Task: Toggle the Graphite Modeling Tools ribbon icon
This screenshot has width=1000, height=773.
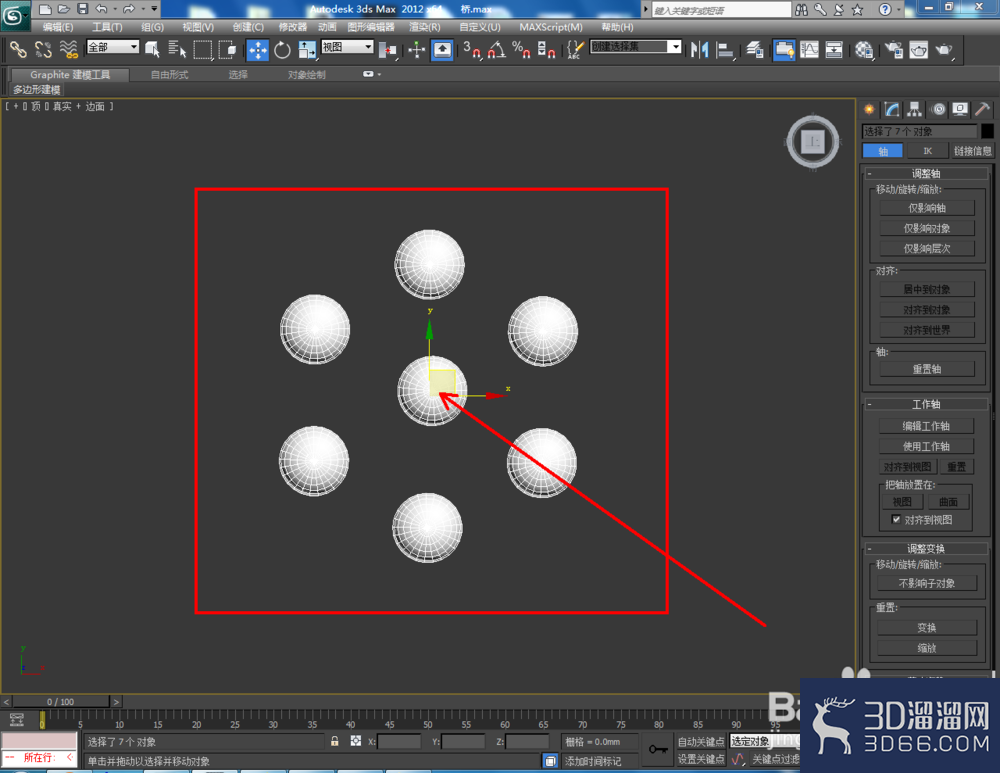Action: click(x=784, y=50)
